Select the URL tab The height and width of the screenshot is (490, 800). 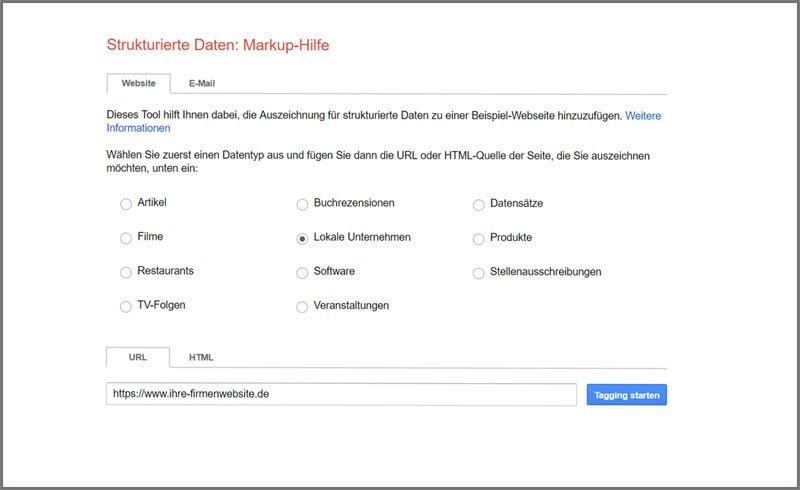tap(138, 357)
